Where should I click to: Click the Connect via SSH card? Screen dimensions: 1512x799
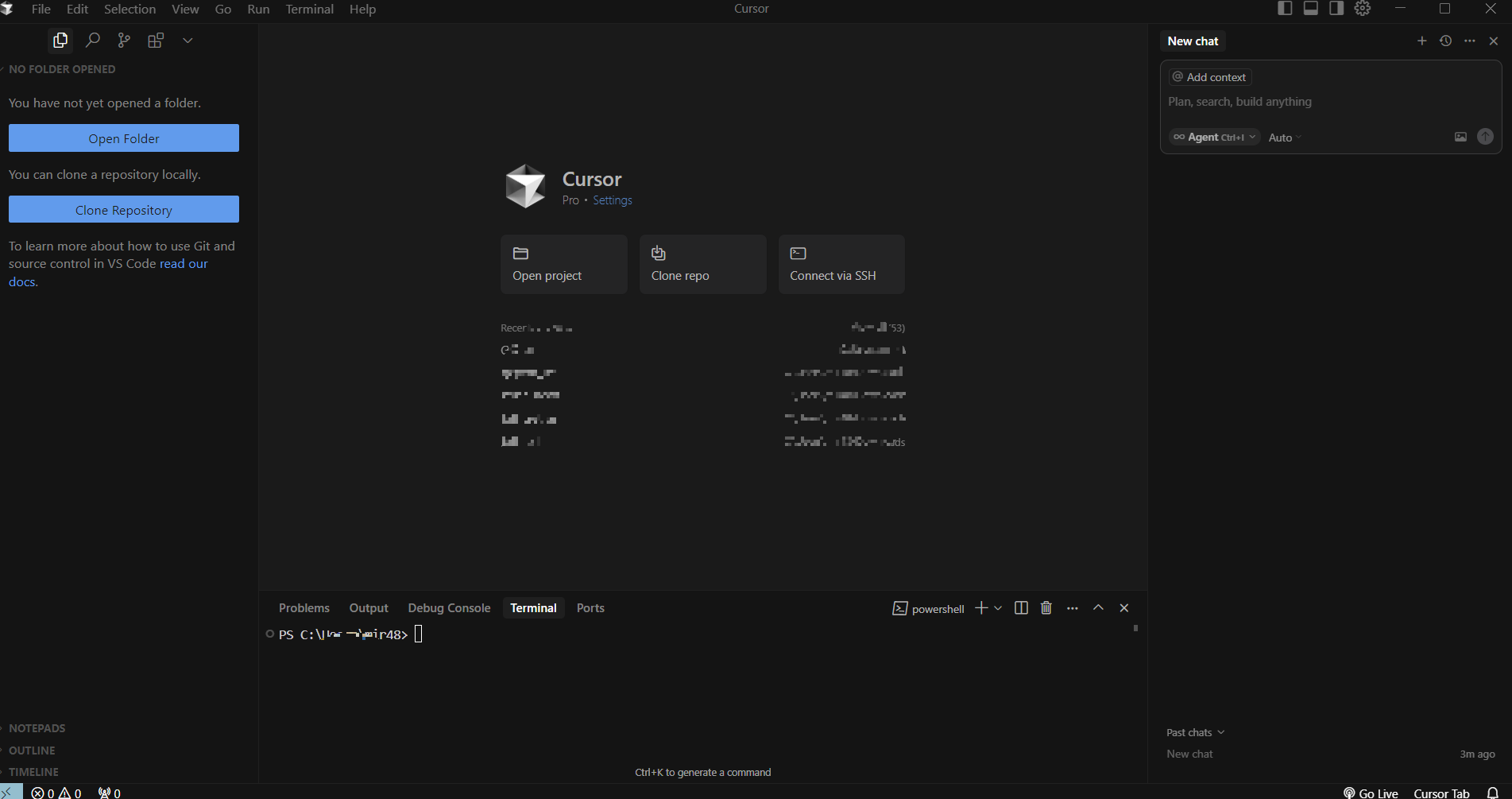coord(841,264)
